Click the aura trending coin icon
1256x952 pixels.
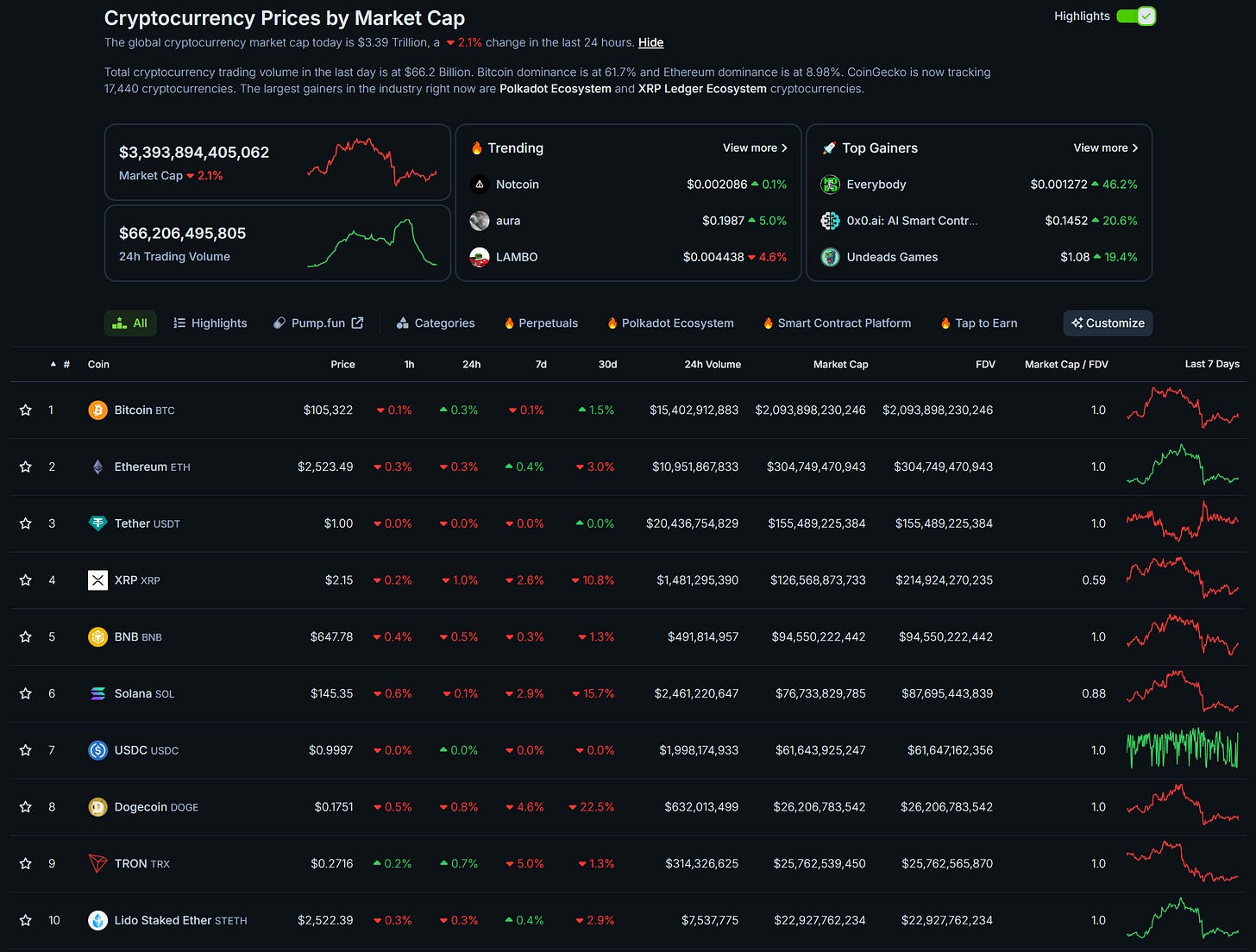(480, 221)
